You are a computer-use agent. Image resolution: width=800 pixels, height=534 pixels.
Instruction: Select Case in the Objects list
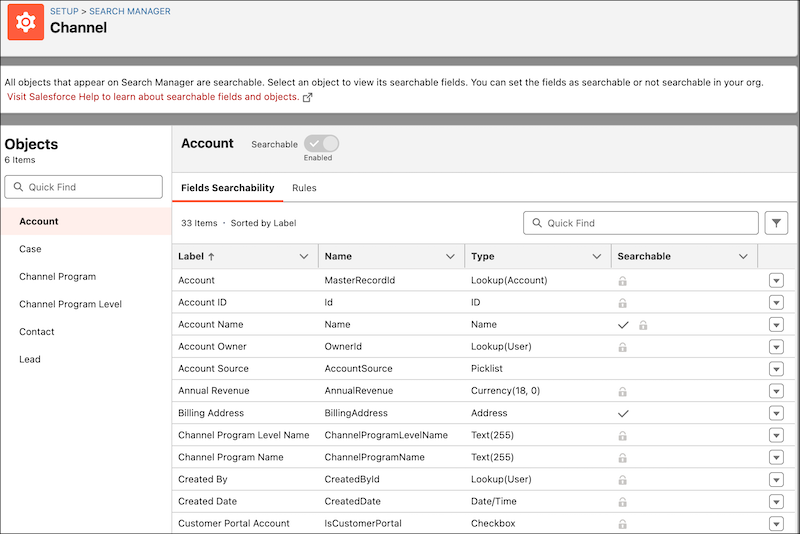86,249
